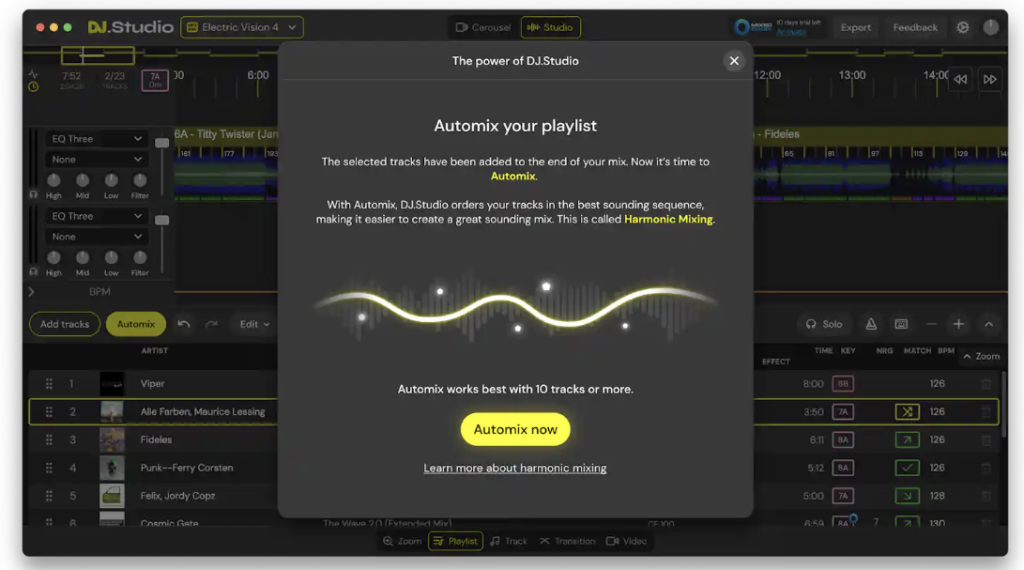Delete the Viper track via trash icon
The image size is (1024, 570).
click(986, 384)
